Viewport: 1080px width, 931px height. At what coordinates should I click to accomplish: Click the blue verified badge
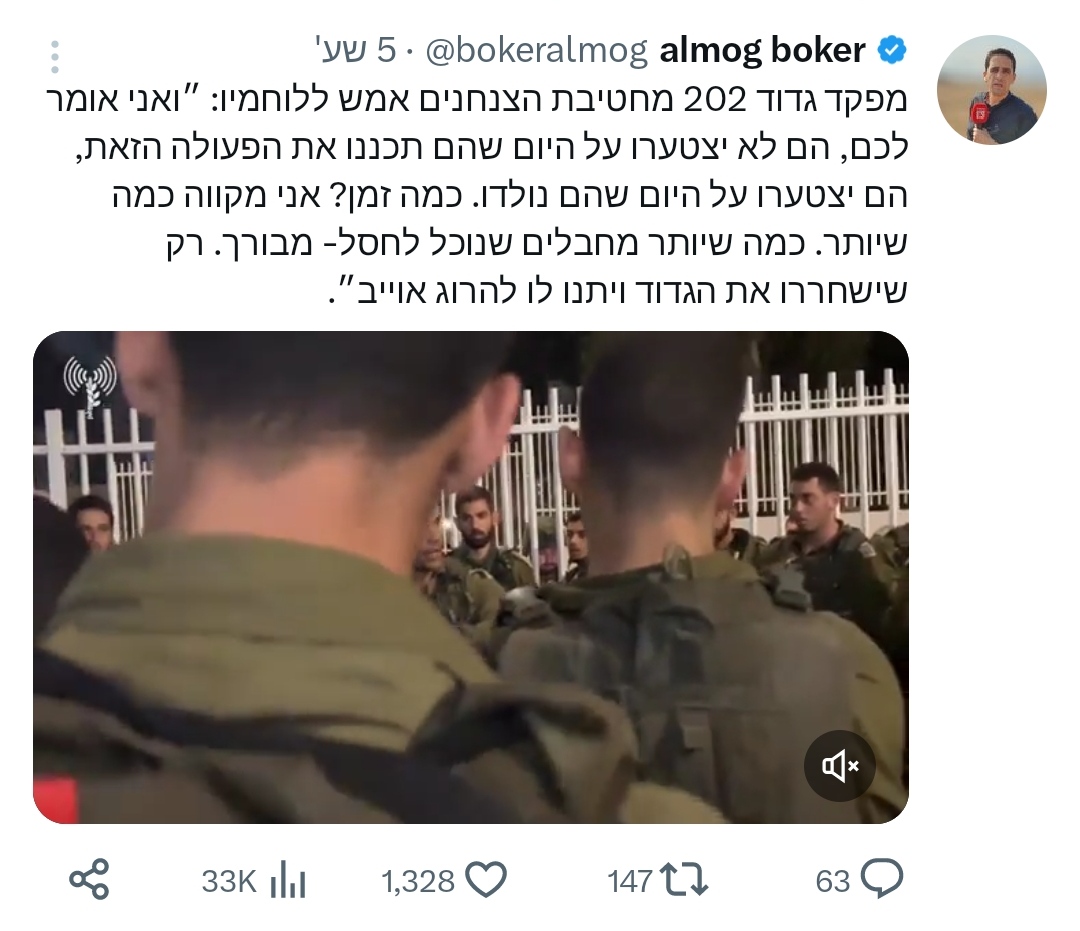(892, 50)
